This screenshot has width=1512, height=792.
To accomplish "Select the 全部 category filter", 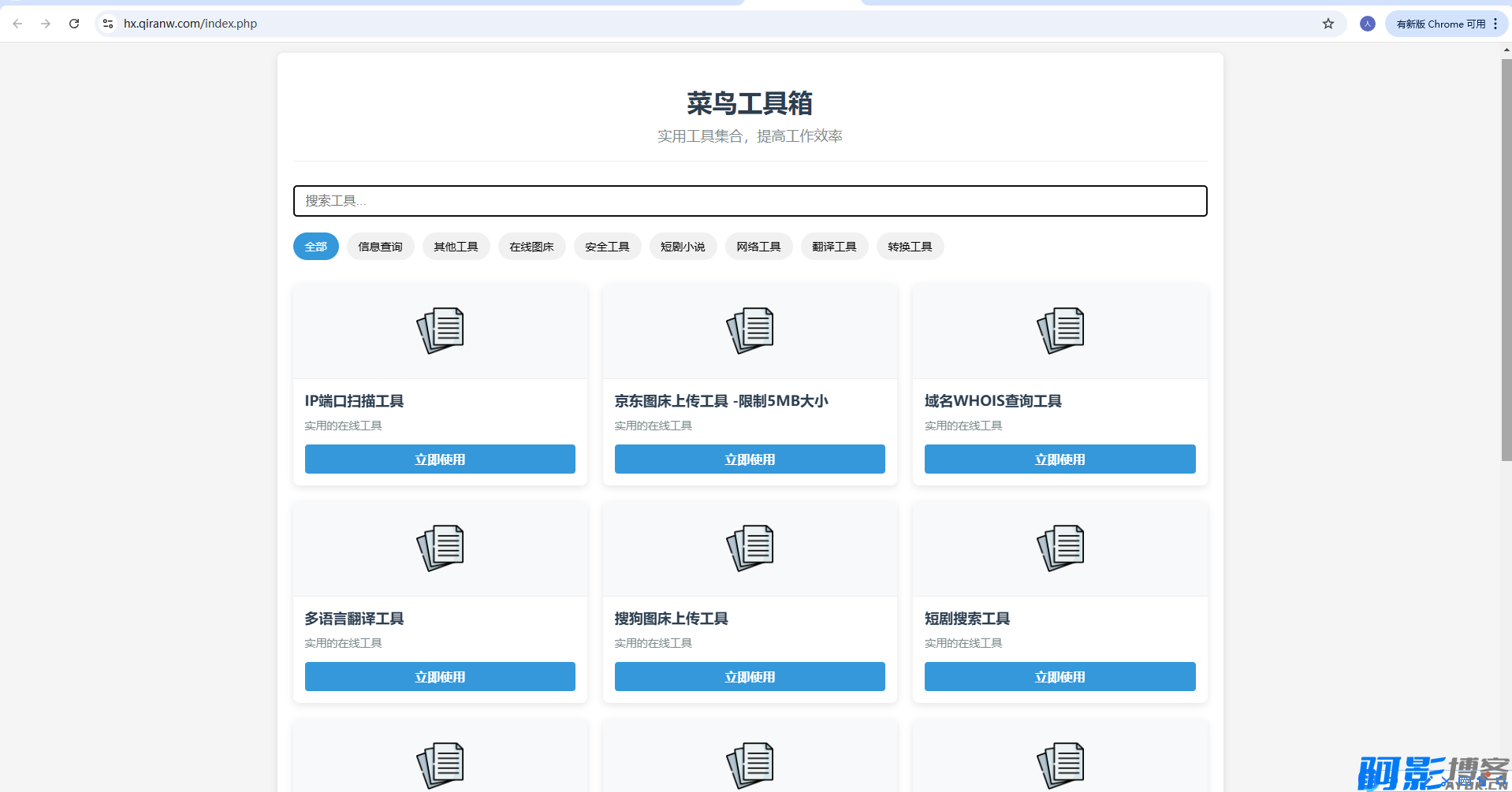I will coord(315,247).
